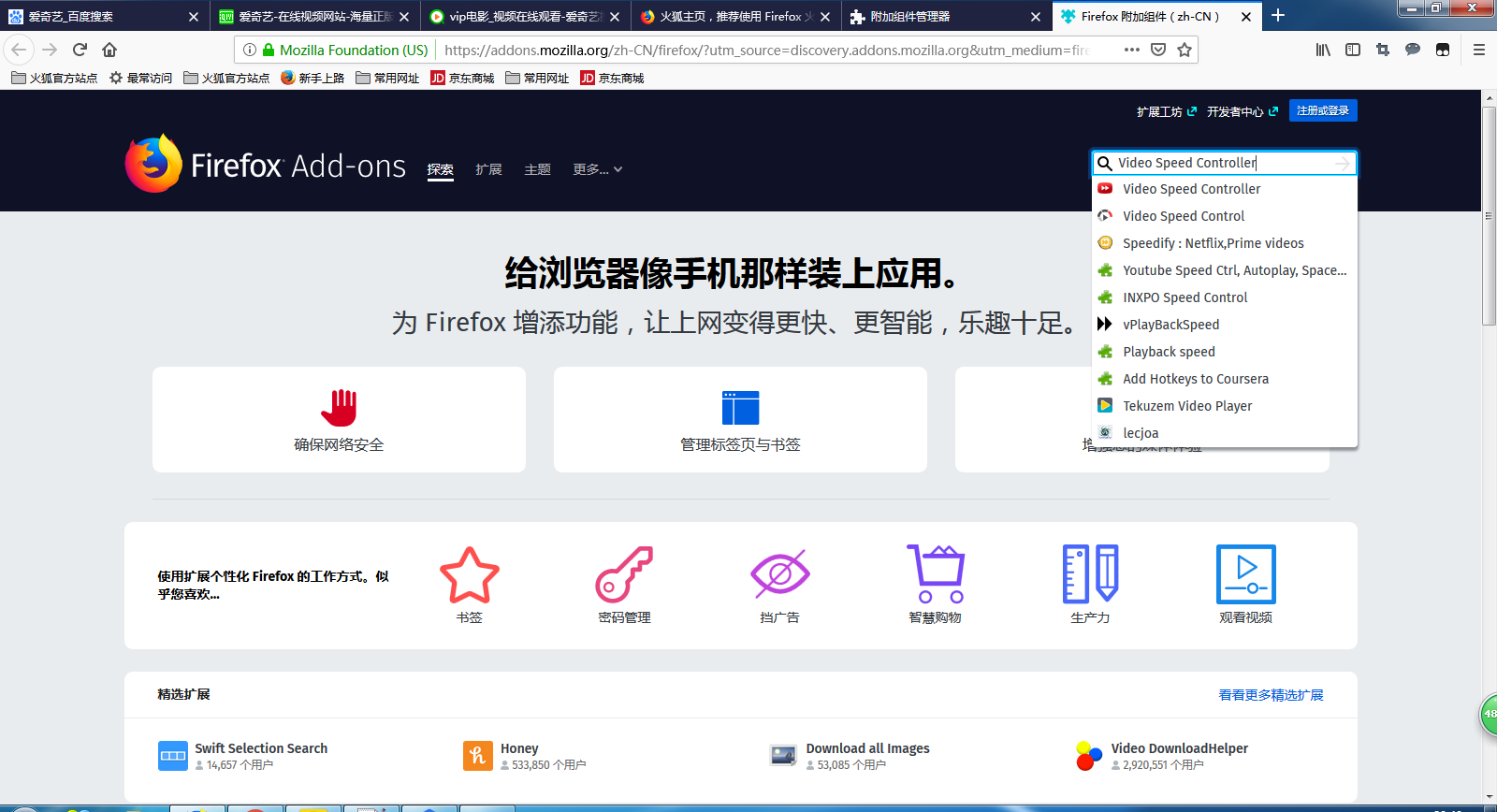Screen dimensions: 1497x812
Task: Open the newbie guide (新手上路) bookmark
Action: tap(312, 79)
